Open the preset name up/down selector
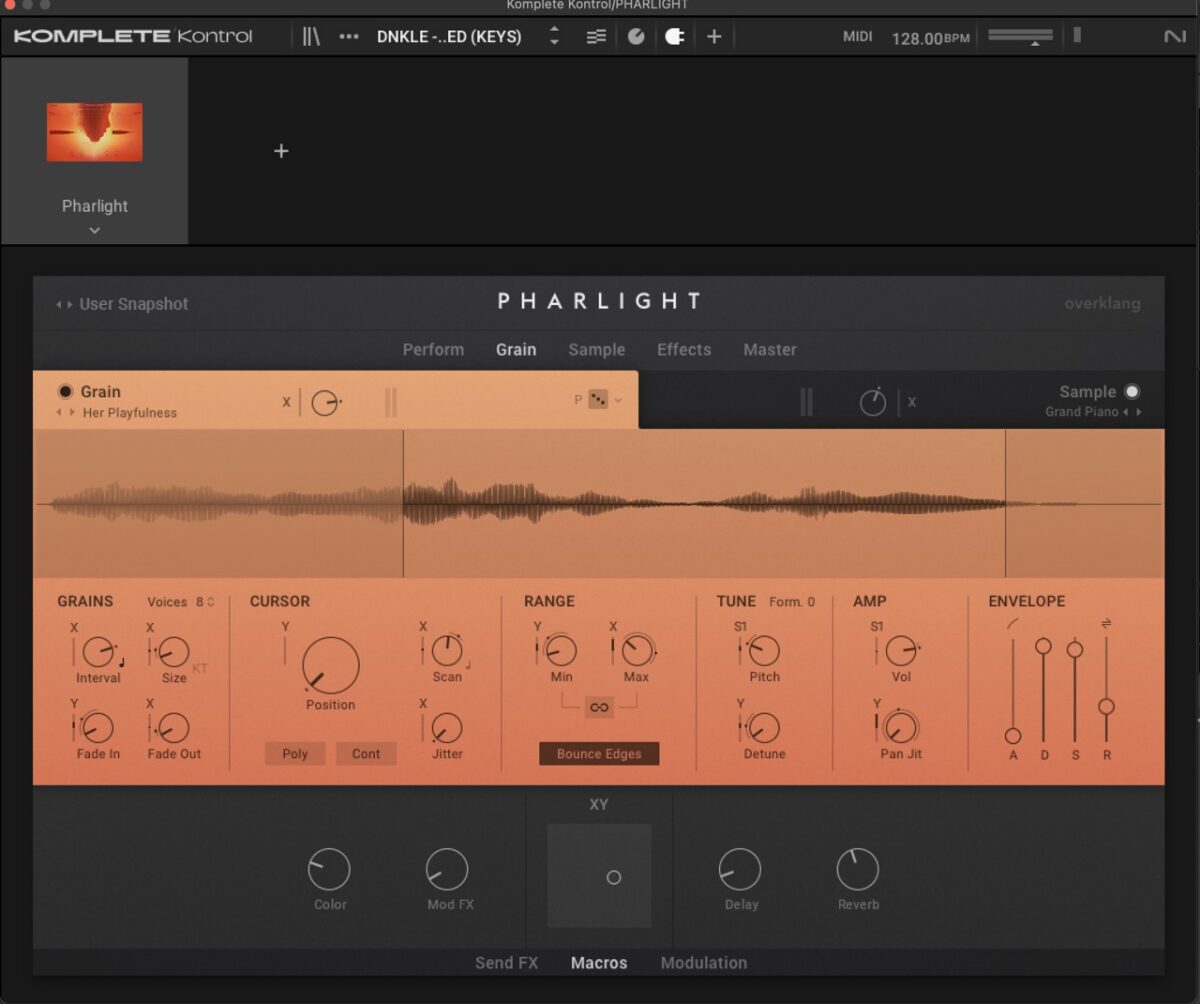Viewport: 1200px width, 1004px height. (x=554, y=37)
